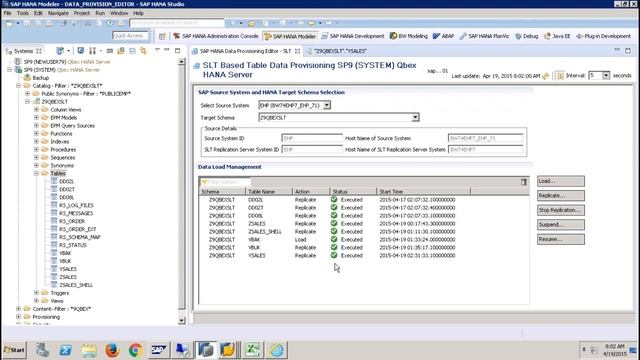Select the RS_ORDER table in the tree

[72, 221]
